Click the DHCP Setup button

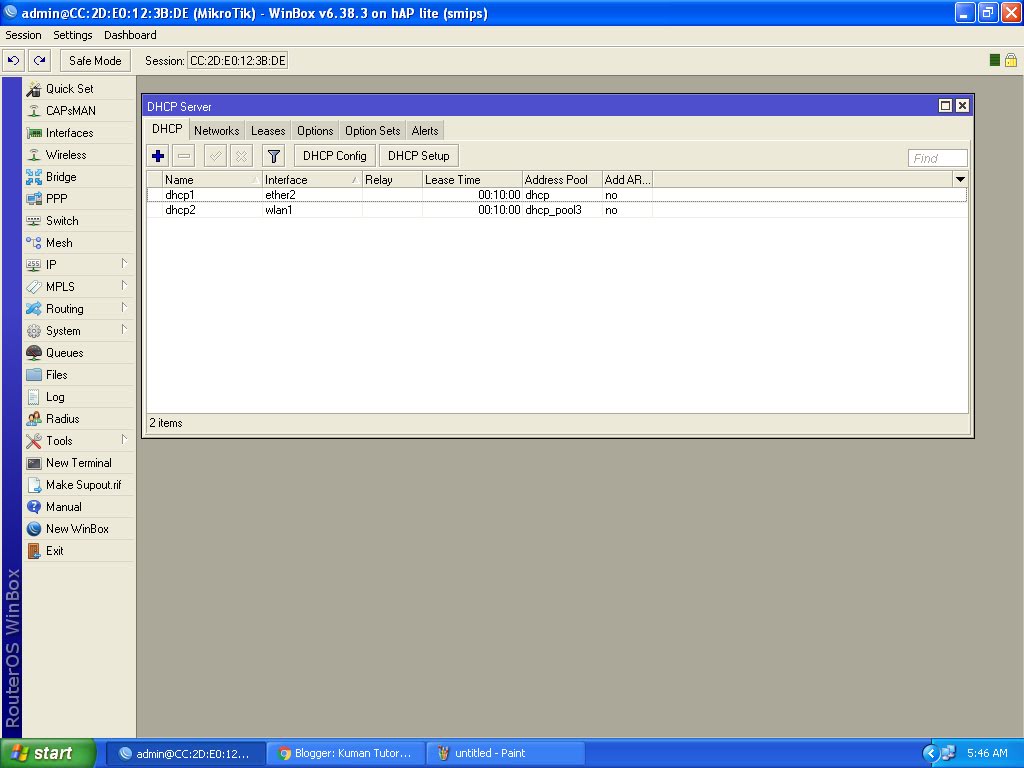click(x=419, y=156)
